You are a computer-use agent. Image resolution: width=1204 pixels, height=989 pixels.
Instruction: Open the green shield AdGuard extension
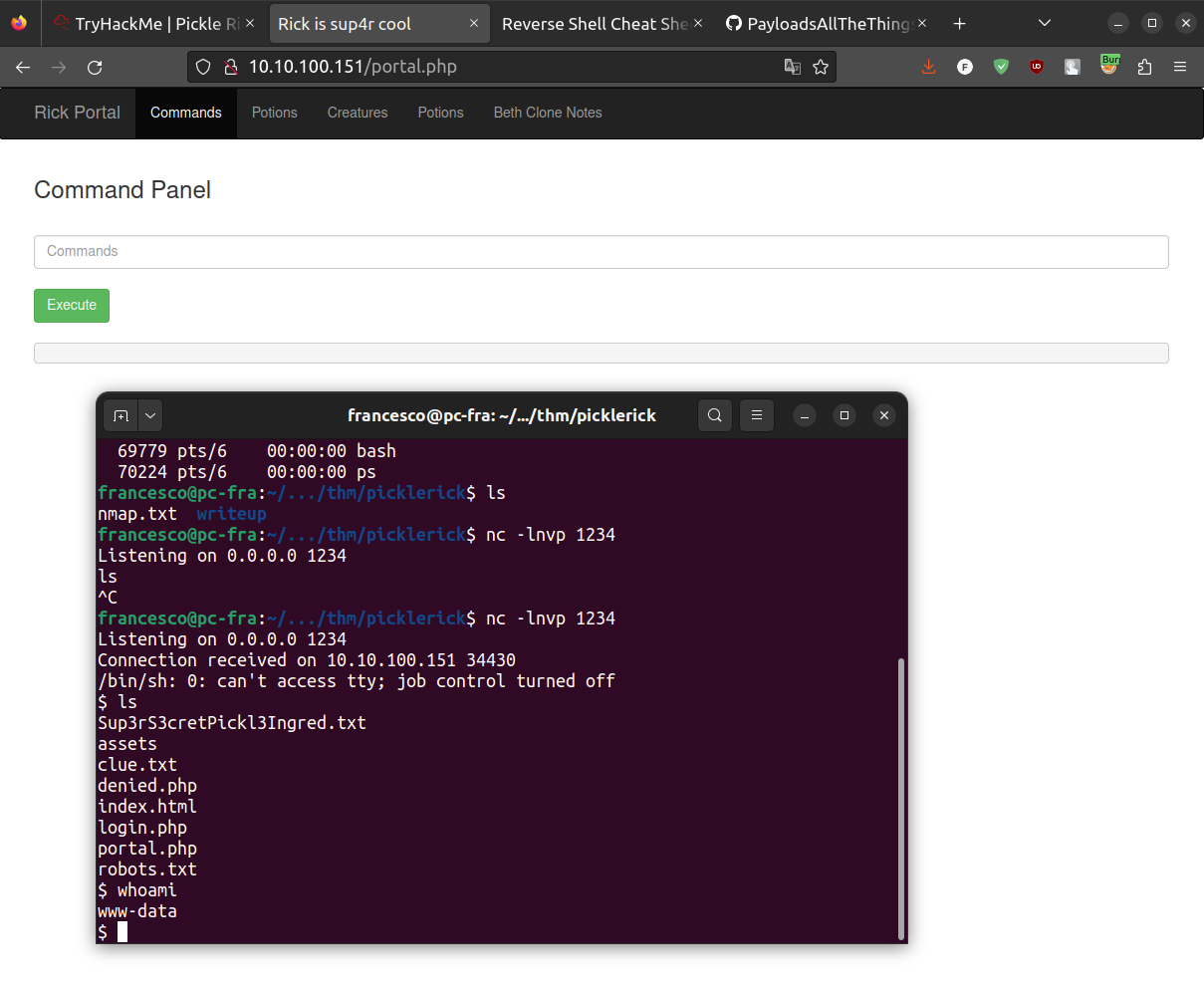(x=1001, y=67)
